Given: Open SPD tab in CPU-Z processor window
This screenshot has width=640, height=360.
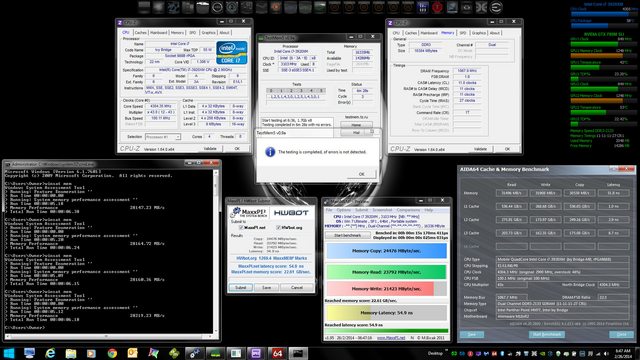Looking at the screenshot, I should pyautogui.click(x=193, y=33).
